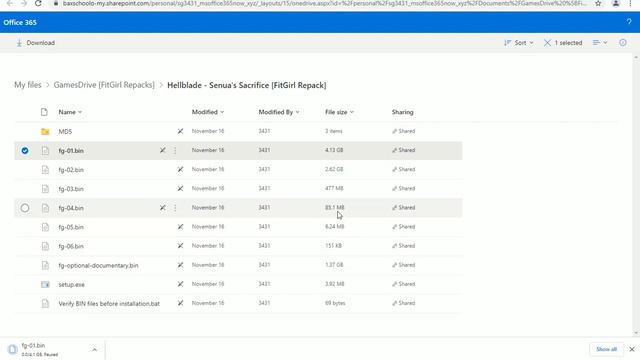640x360 pixels.
Task: Click the Sharing column header
Action: click(x=402, y=112)
